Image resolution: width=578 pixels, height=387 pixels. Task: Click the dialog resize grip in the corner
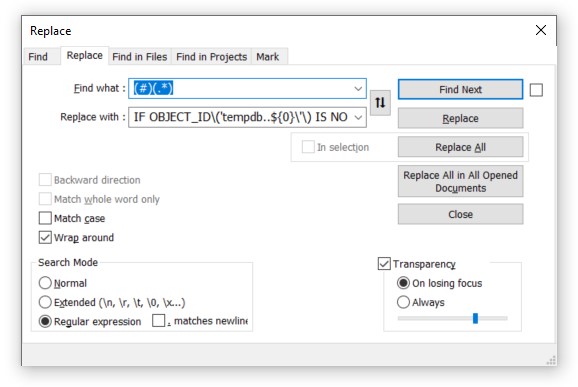pyautogui.click(x=551, y=360)
